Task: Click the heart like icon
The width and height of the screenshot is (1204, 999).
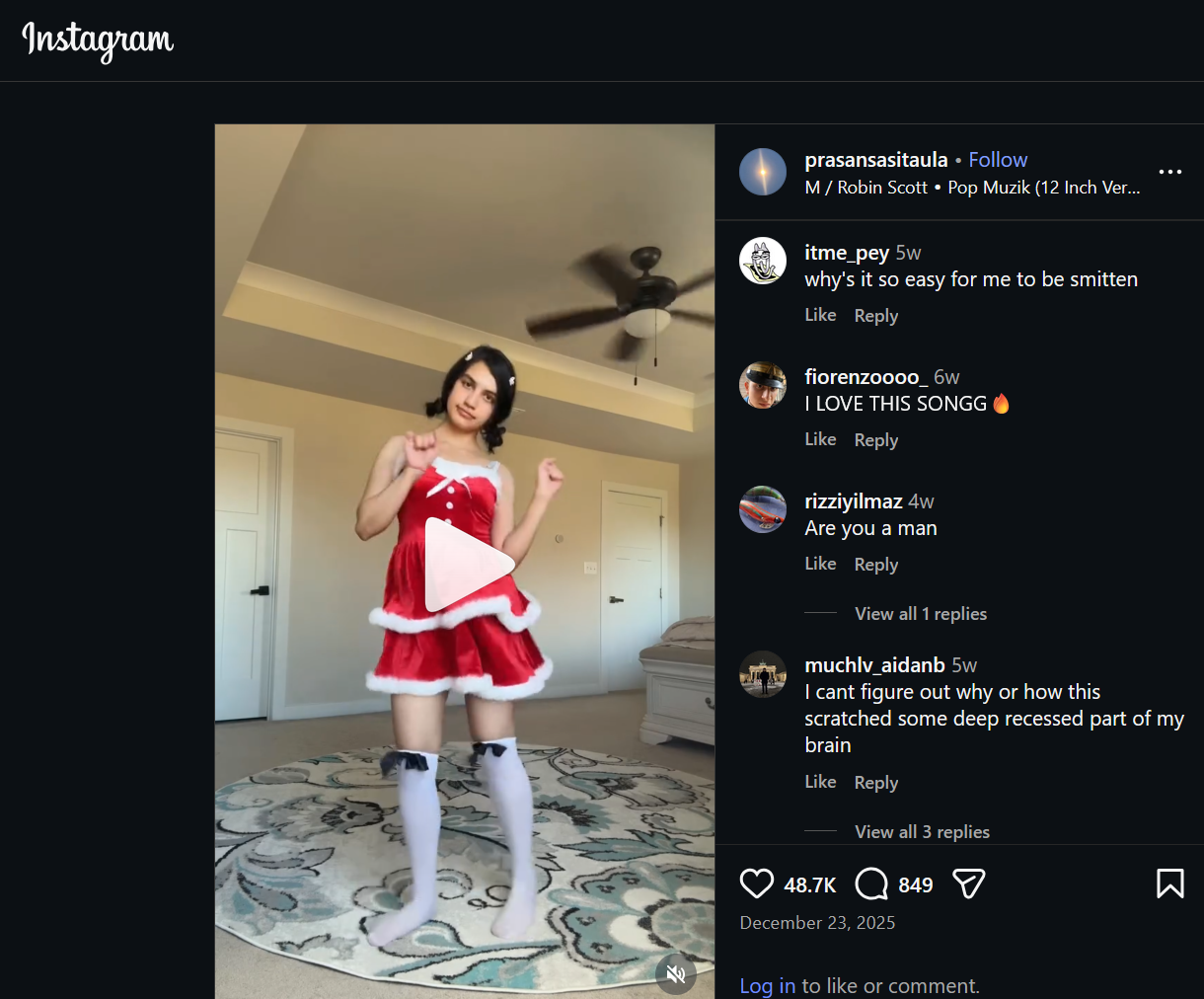Action: point(757,884)
